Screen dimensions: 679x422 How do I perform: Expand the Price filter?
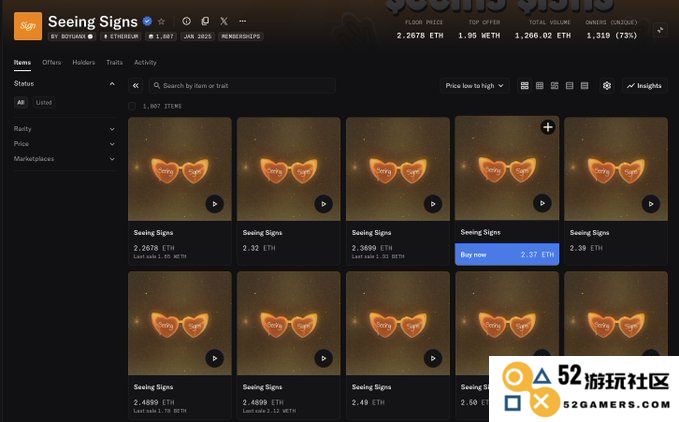pyautogui.click(x=65, y=144)
